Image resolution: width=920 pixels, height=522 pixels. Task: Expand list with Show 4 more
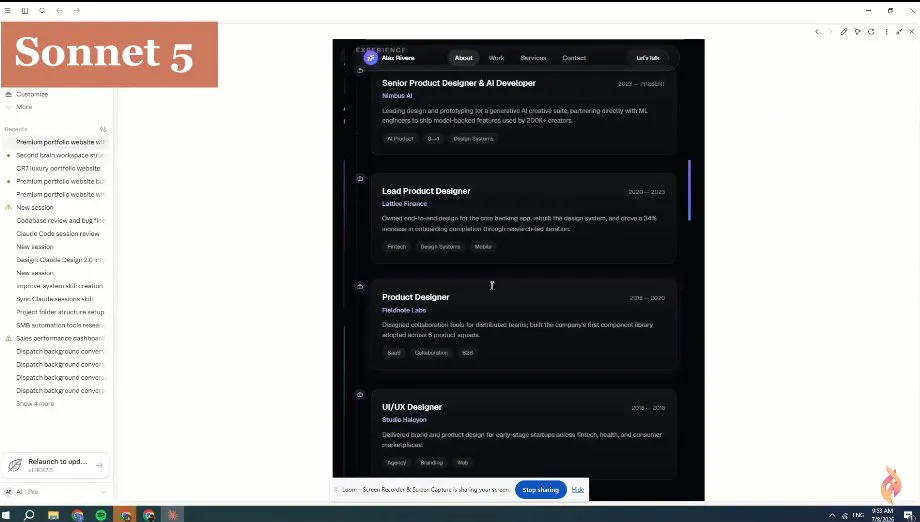pos(35,404)
